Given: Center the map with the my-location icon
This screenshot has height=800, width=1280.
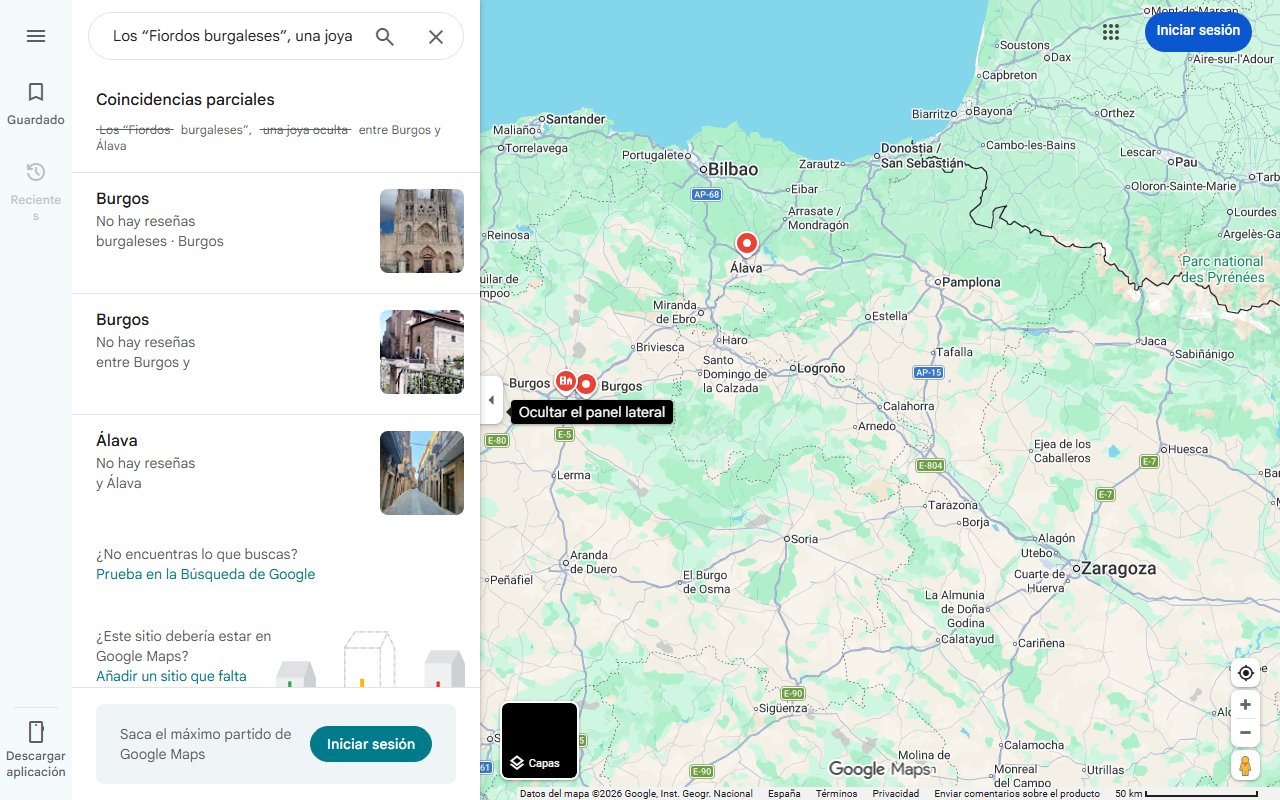Looking at the screenshot, I should 1245,673.
